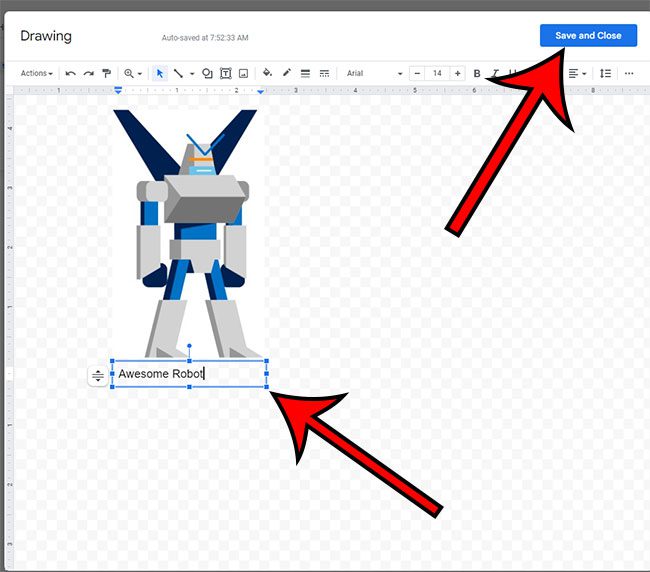Open the Border weight options
The width and height of the screenshot is (650, 572).
[x=305, y=73]
